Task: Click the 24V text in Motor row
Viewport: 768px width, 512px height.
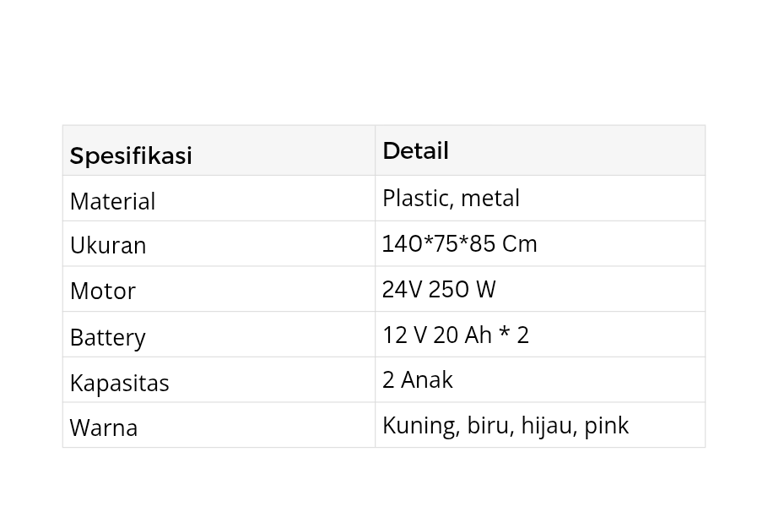Action: (401, 289)
